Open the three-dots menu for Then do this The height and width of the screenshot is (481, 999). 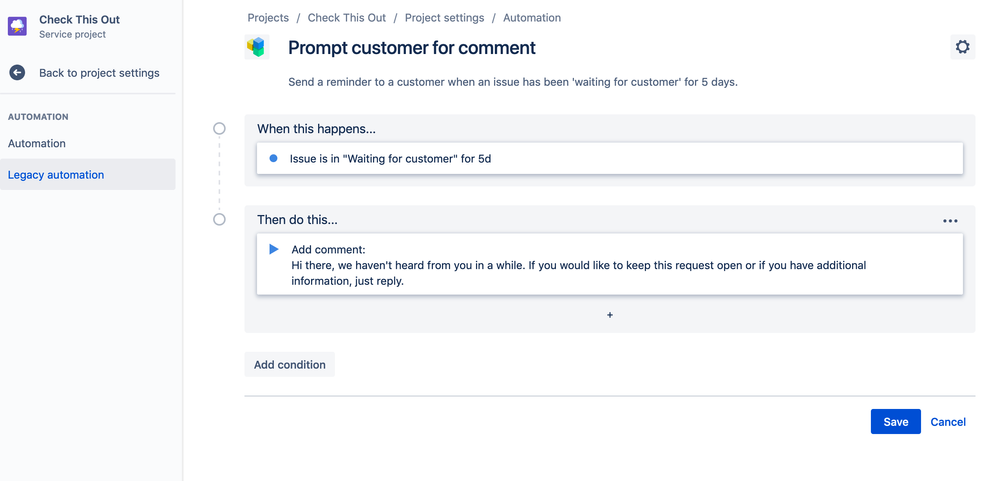coord(950,221)
